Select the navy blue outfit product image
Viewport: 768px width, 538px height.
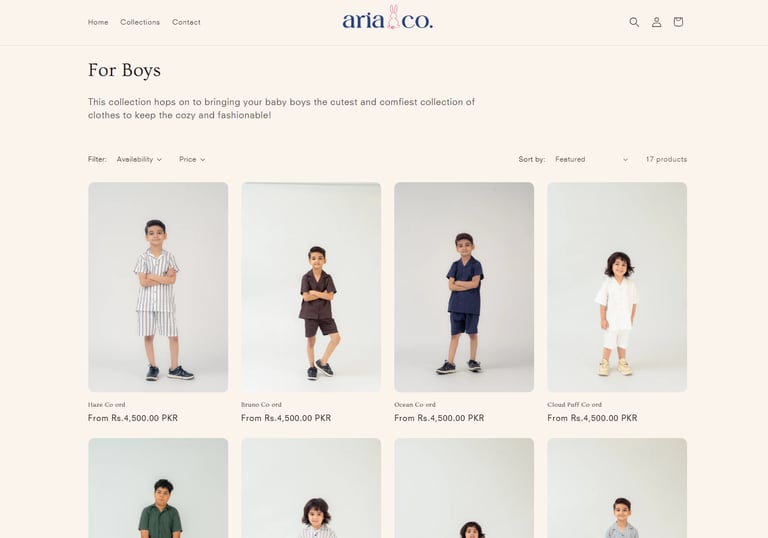(x=464, y=287)
